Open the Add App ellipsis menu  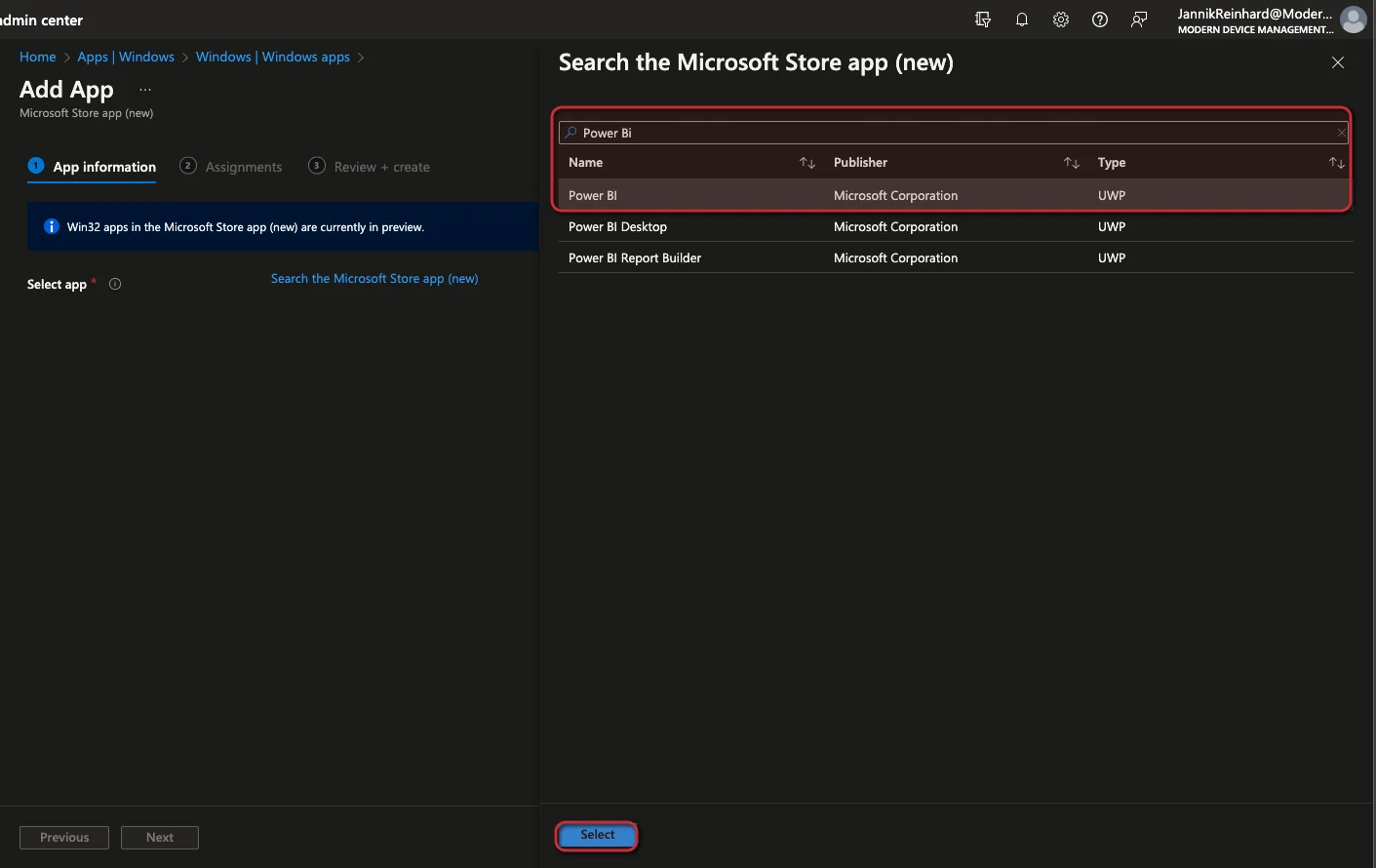coord(145,90)
